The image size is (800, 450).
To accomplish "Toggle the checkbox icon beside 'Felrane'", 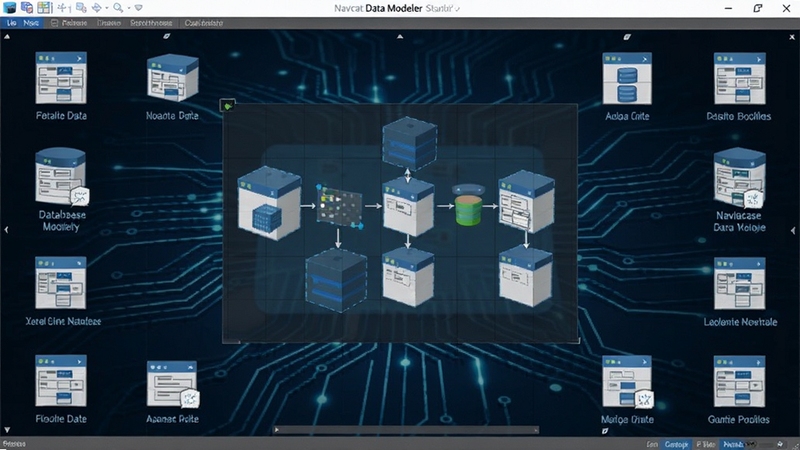I will [x=54, y=23].
